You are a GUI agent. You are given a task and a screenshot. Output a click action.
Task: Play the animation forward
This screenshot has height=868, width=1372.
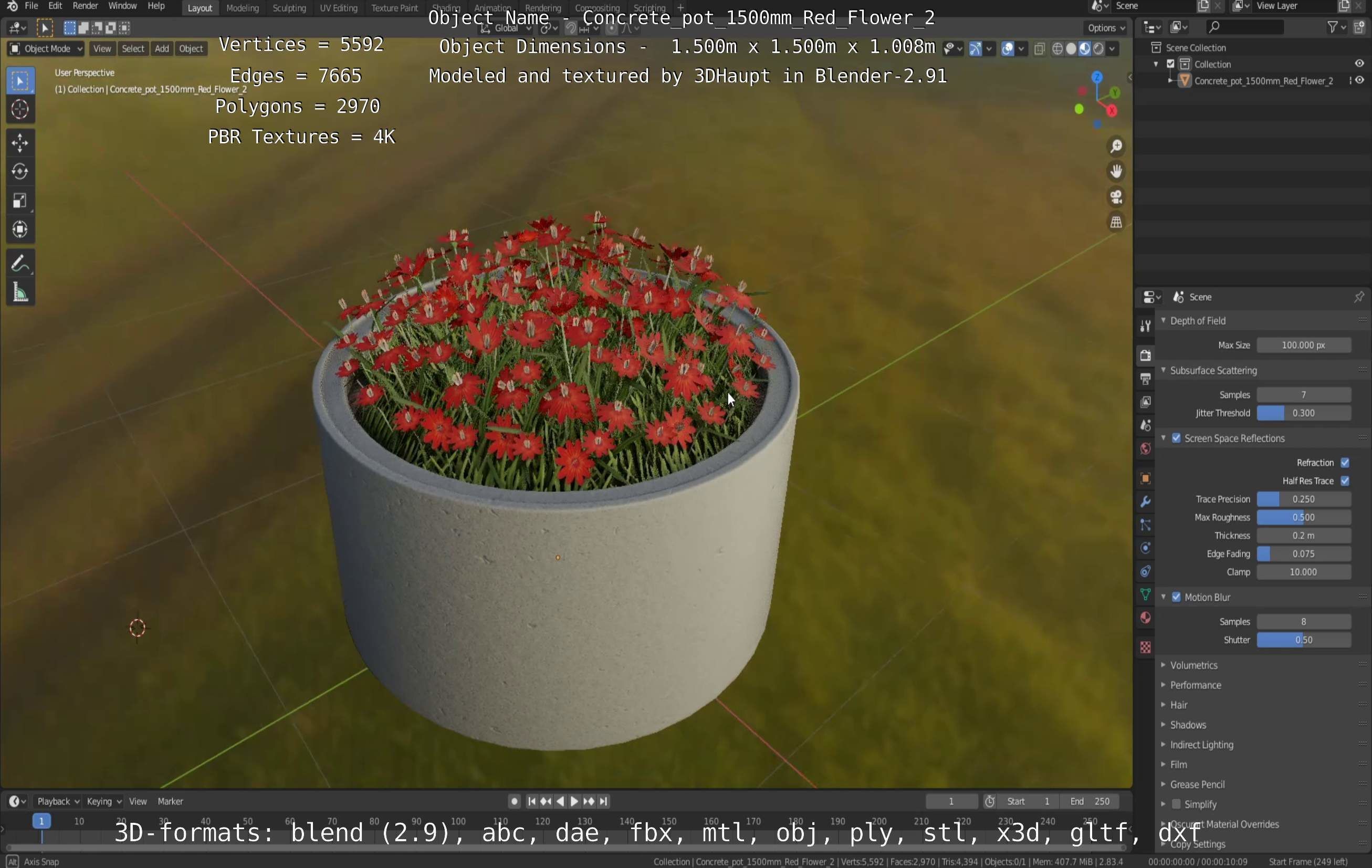click(574, 801)
